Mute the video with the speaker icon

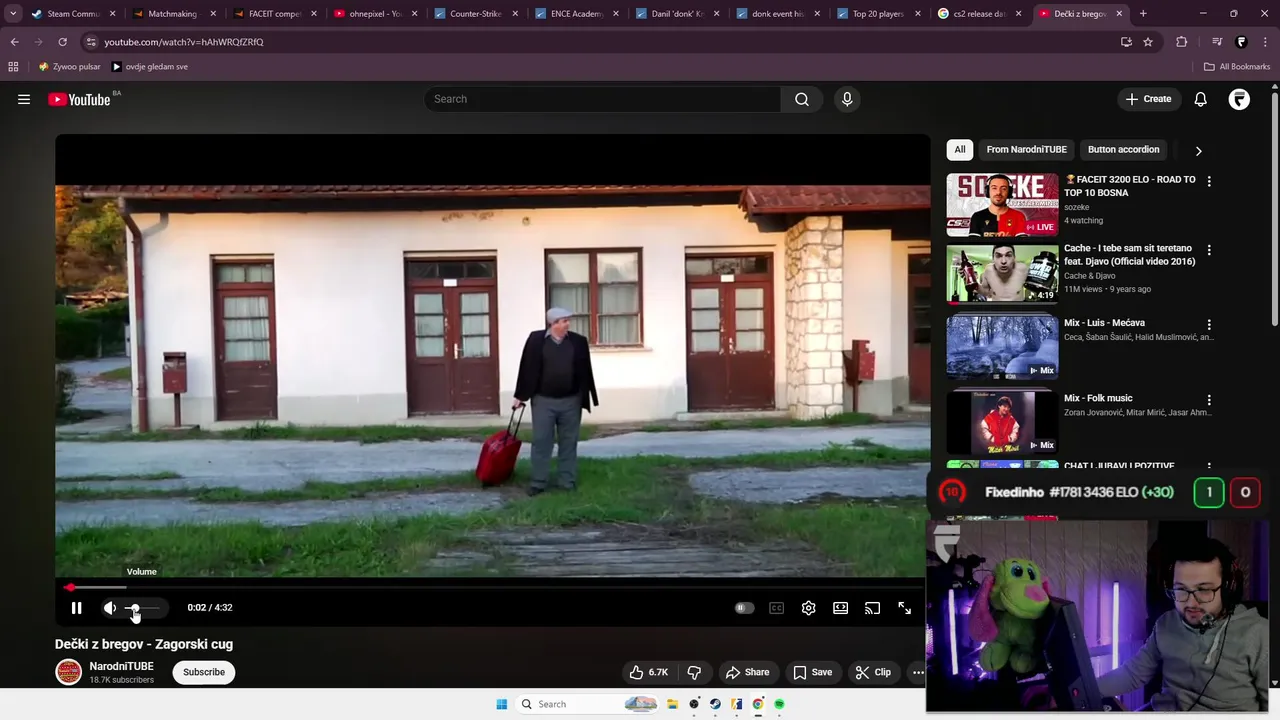(x=110, y=608)
